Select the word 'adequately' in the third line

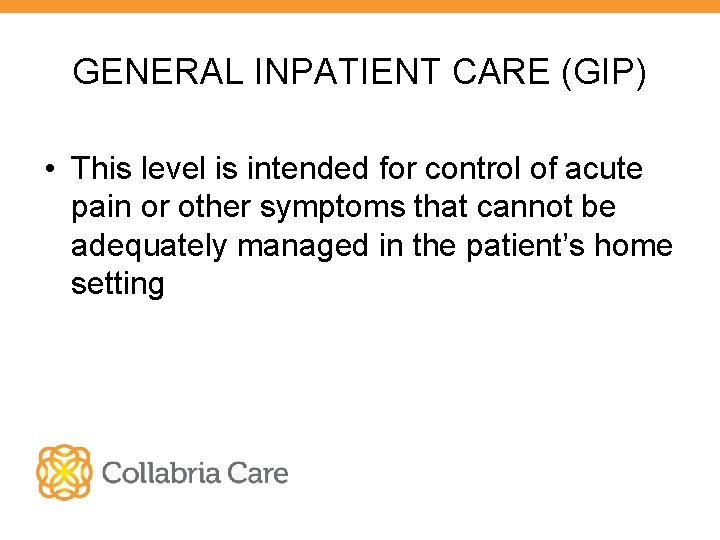(149, 247)
